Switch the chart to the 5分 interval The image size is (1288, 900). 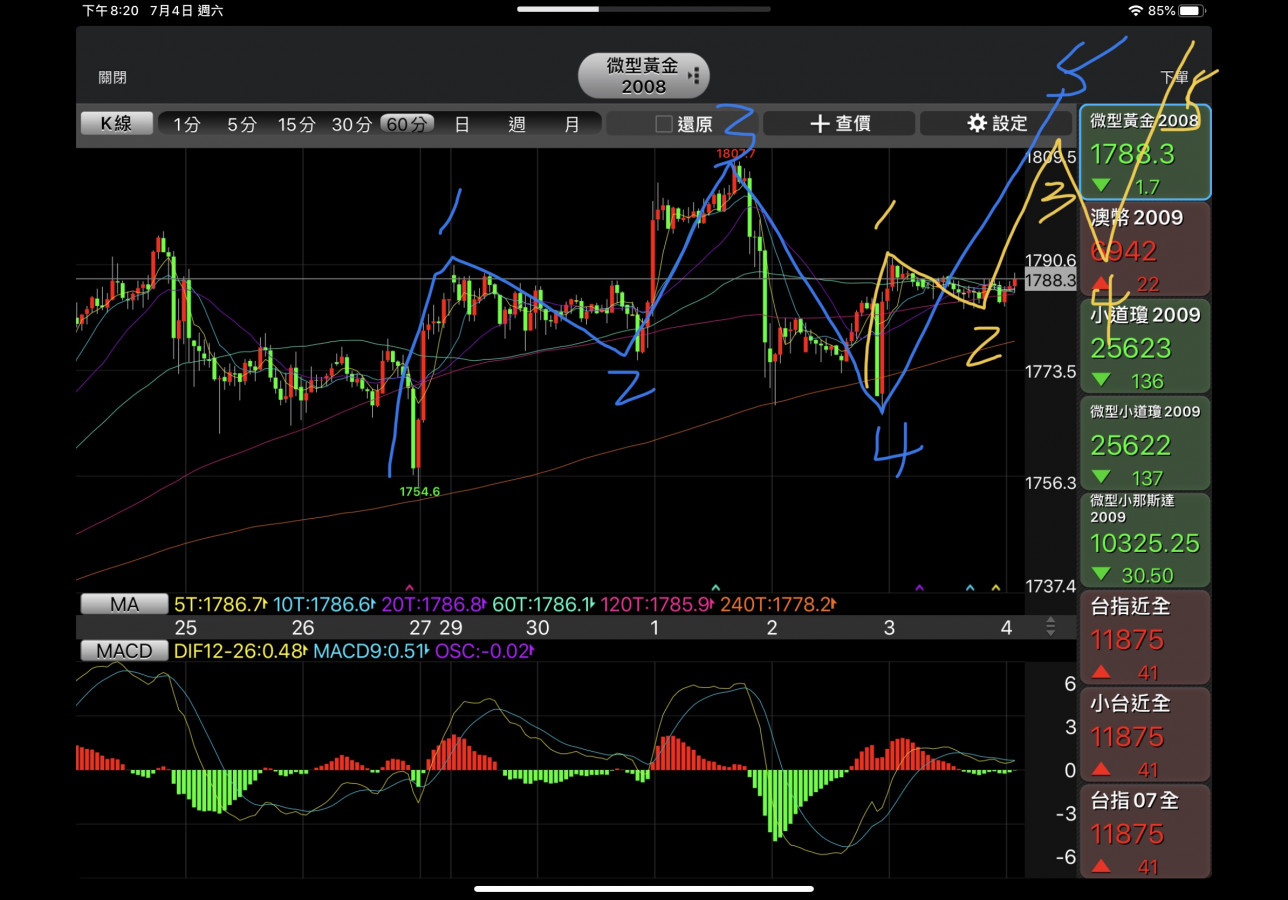click(241, 124)
